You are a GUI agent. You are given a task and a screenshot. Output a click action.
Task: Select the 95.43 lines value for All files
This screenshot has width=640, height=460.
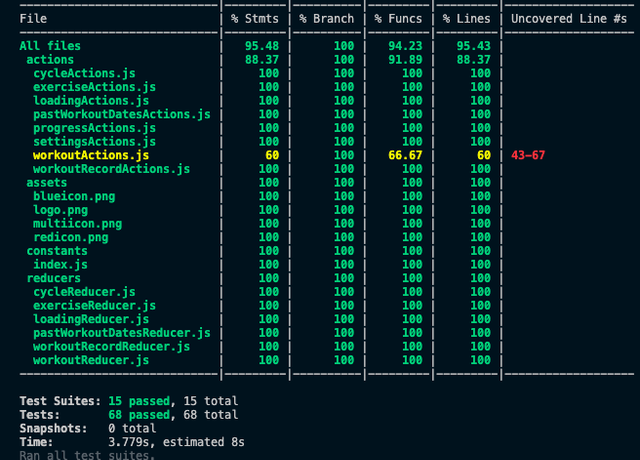[x=473, y=46]
